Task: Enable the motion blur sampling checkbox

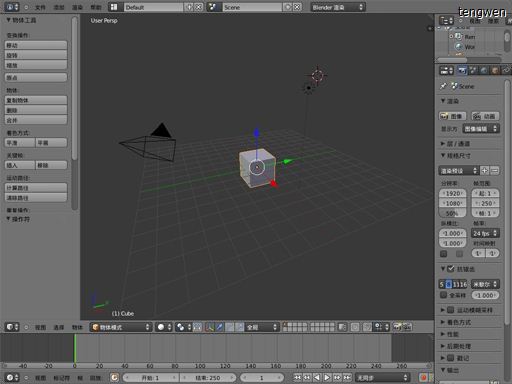Action: [450, 310]
